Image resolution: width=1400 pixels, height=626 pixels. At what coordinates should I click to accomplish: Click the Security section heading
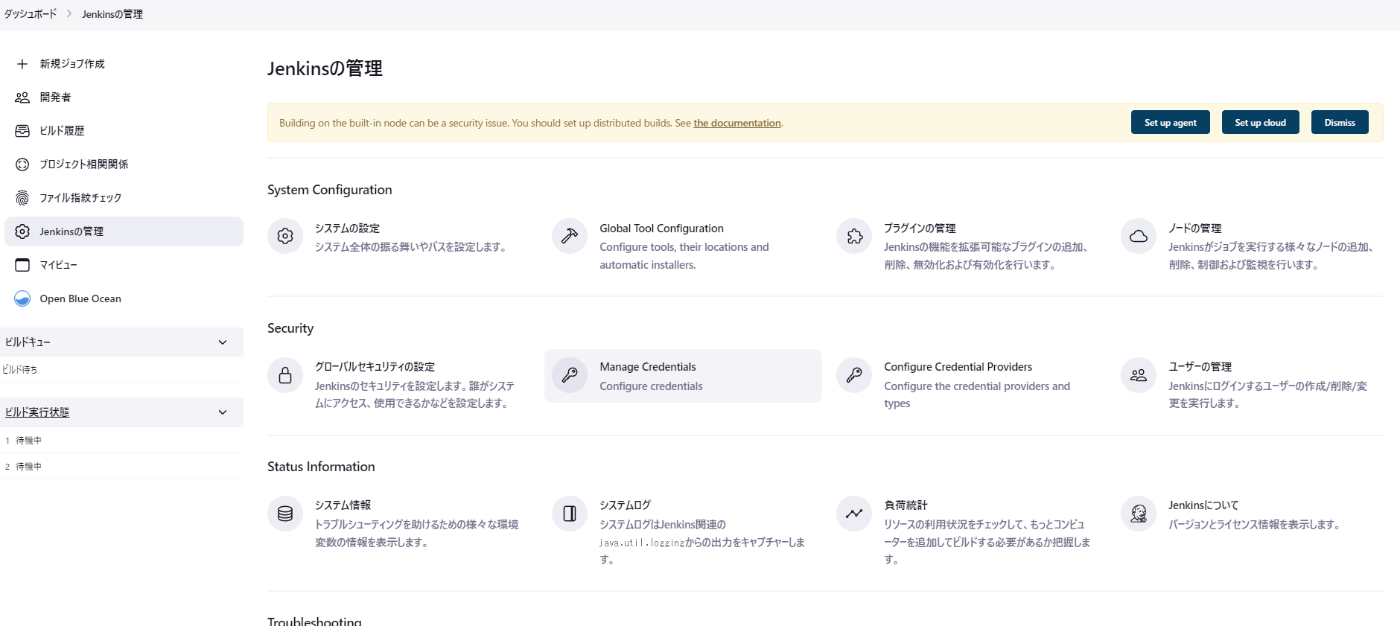pos(290,328)
